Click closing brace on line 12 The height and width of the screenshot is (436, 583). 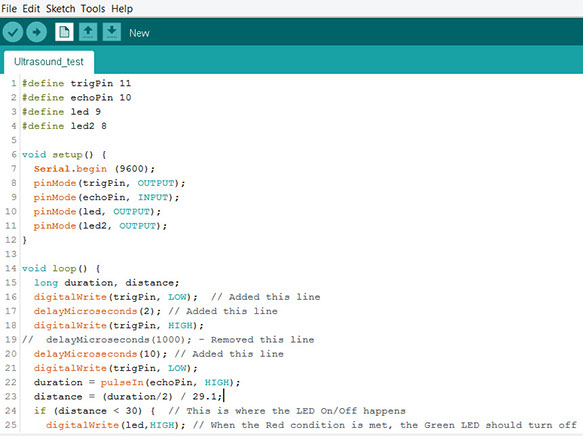click(24, 240)
